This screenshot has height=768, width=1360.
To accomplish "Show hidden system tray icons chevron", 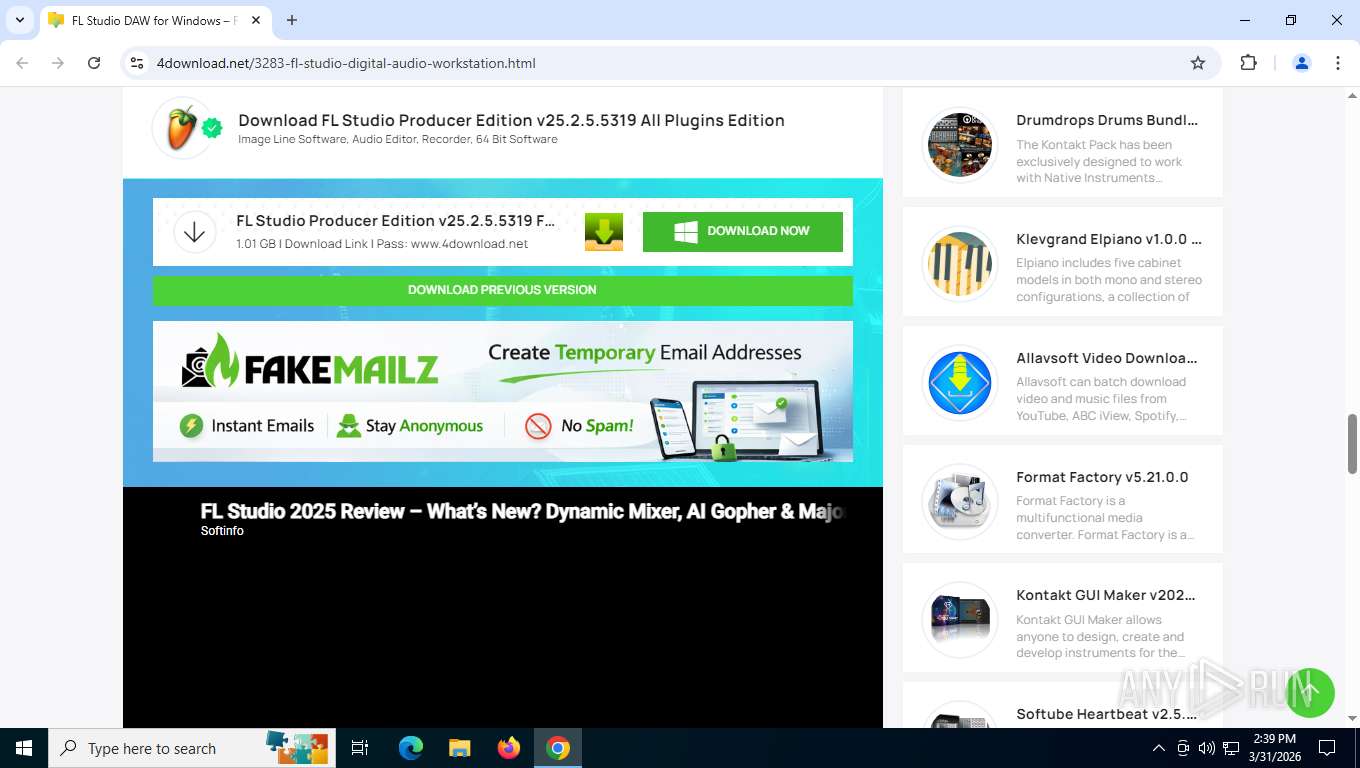I will [1159, 748].
